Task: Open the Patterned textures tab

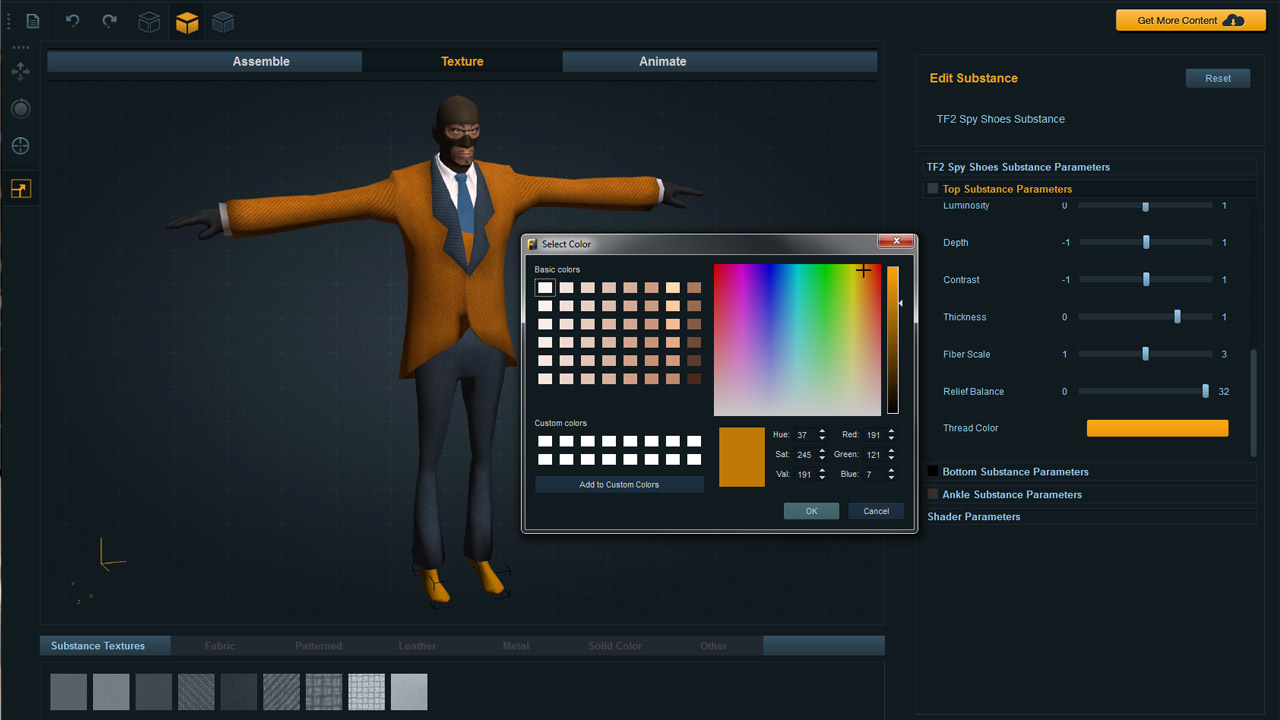Action: tap(318, 646)
